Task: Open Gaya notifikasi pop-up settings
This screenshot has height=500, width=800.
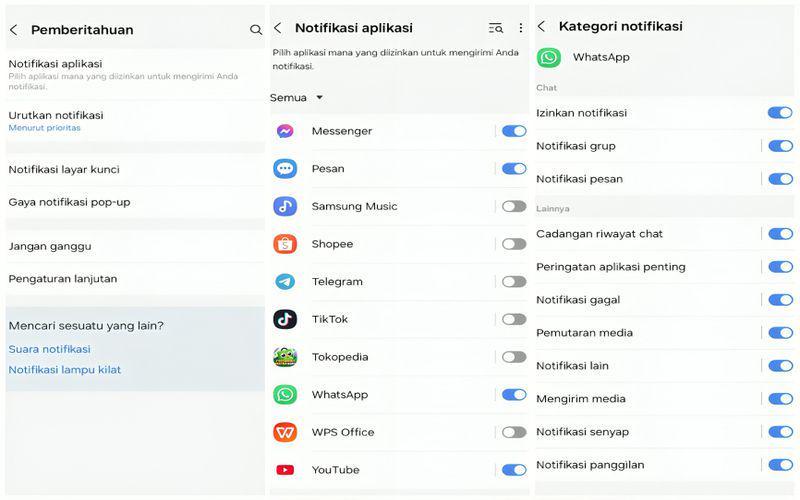Action: (x=135, y=202)
